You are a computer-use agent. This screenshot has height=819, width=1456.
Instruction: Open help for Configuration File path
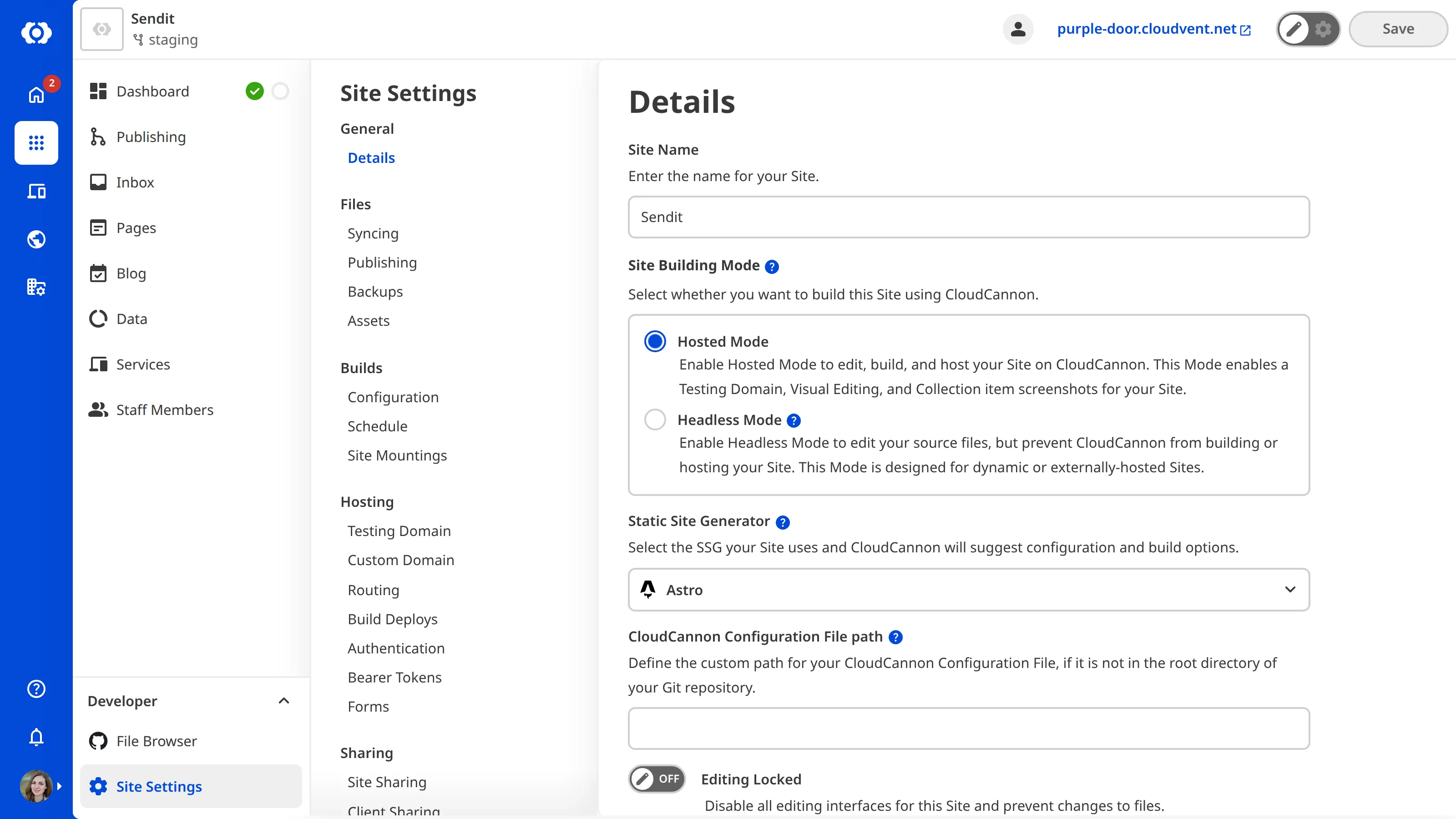[x=895, y=637]
